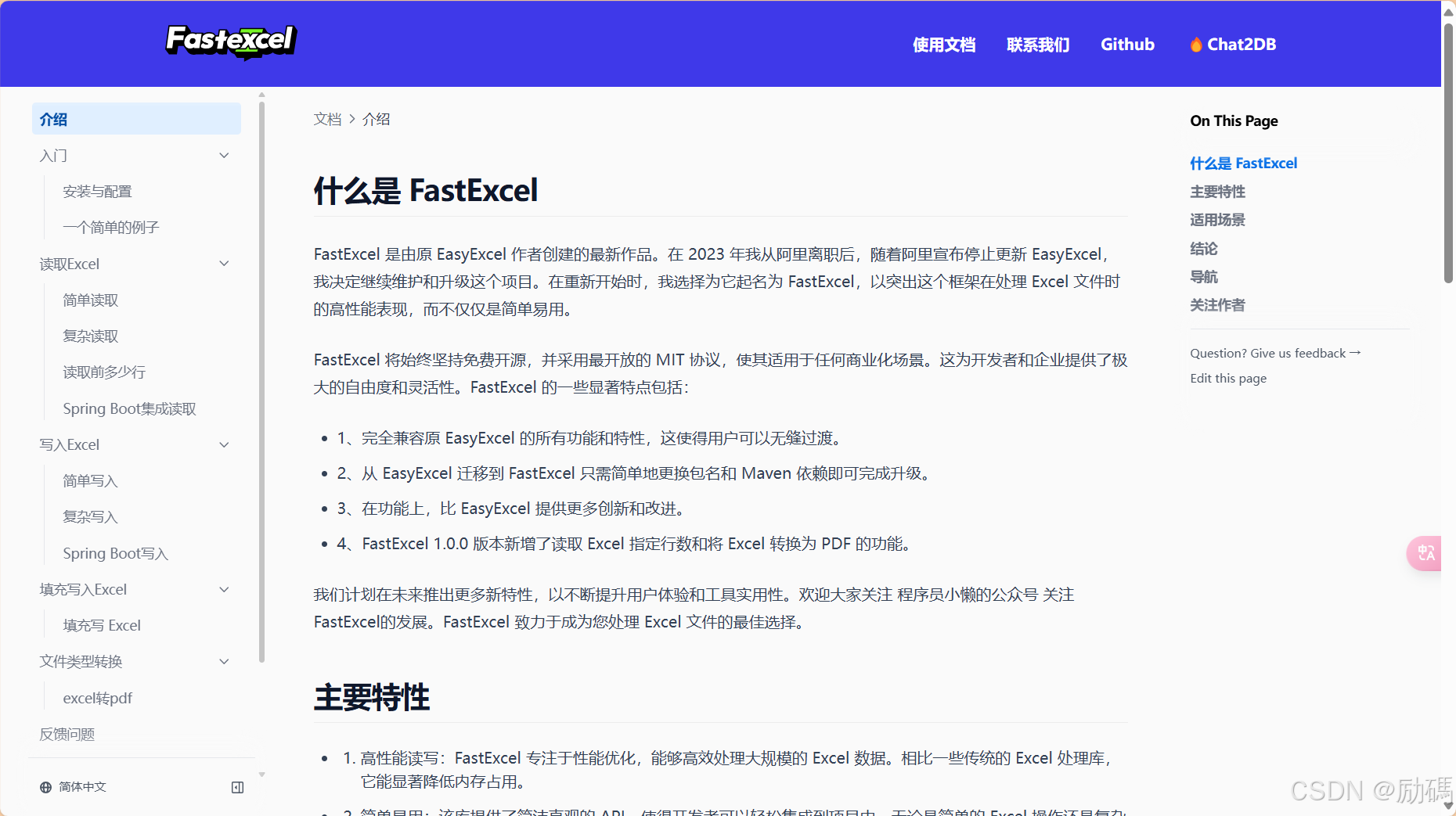Click the 主要特性 section heading
This screenshot has height=816, width=1456.
372,697
